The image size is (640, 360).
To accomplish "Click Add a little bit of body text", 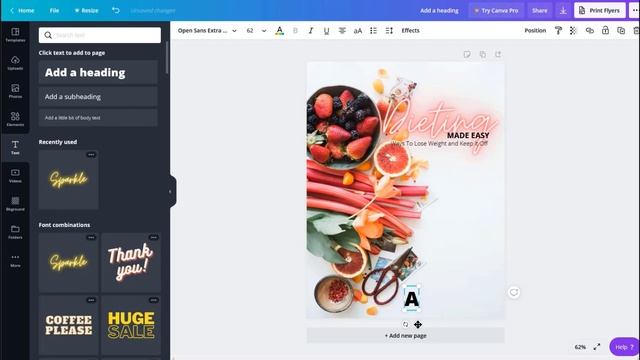I will click(x=98, y=118).
